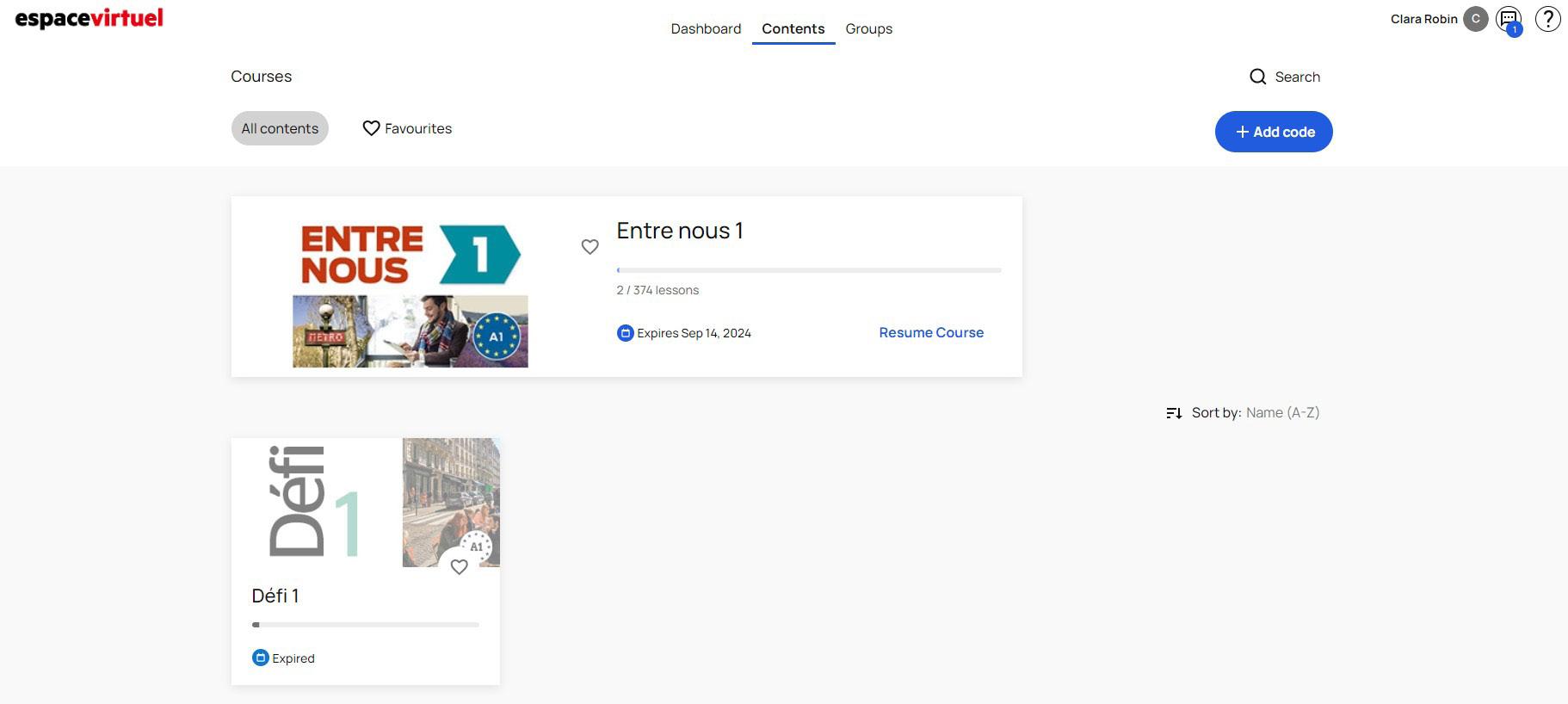This screenshot has height=704, width=1568.
Task: Click Clara Robin's avatar circle
Action: click(x=1475, y=19)
